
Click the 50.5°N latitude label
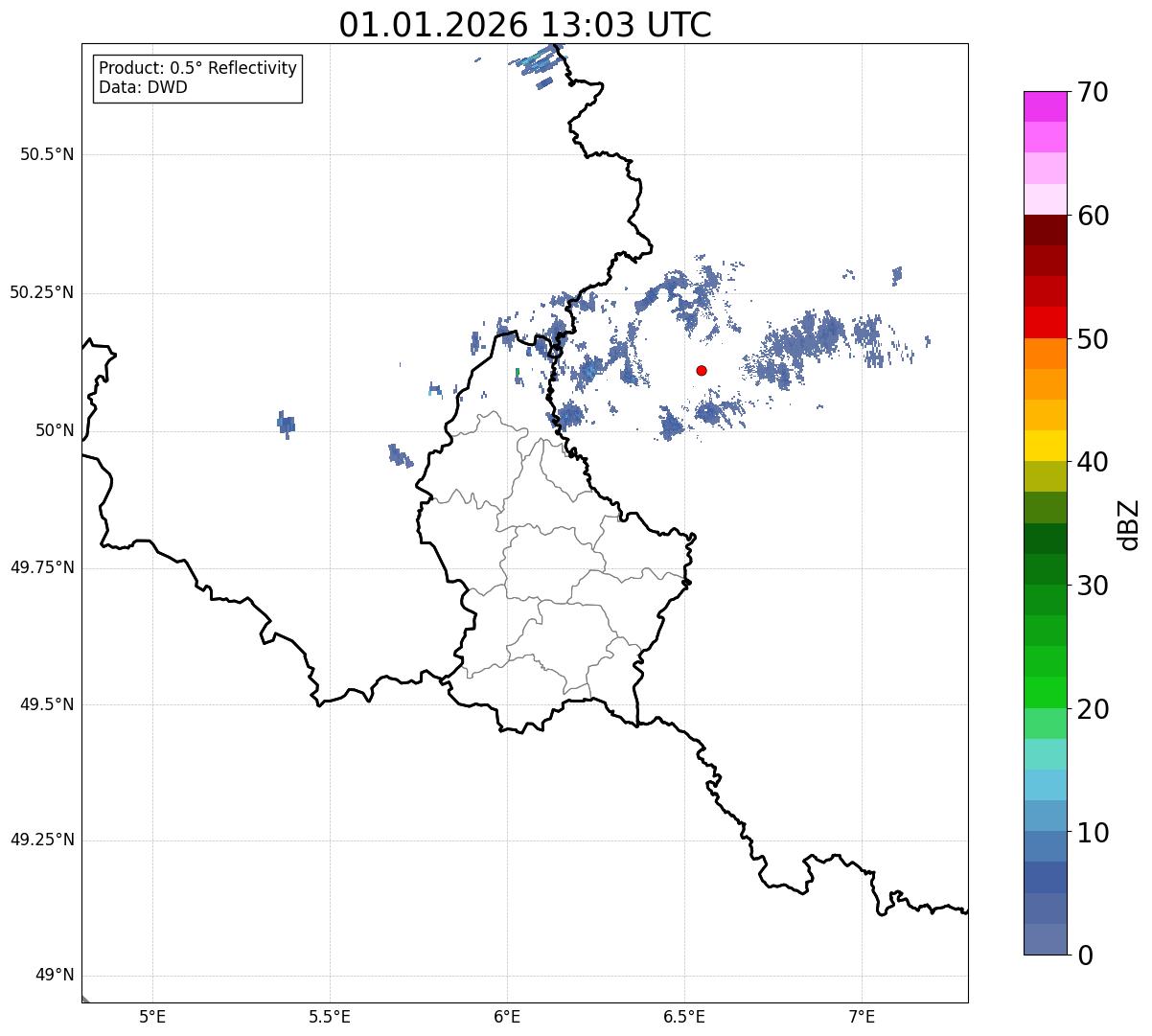(x=47, y=155)
